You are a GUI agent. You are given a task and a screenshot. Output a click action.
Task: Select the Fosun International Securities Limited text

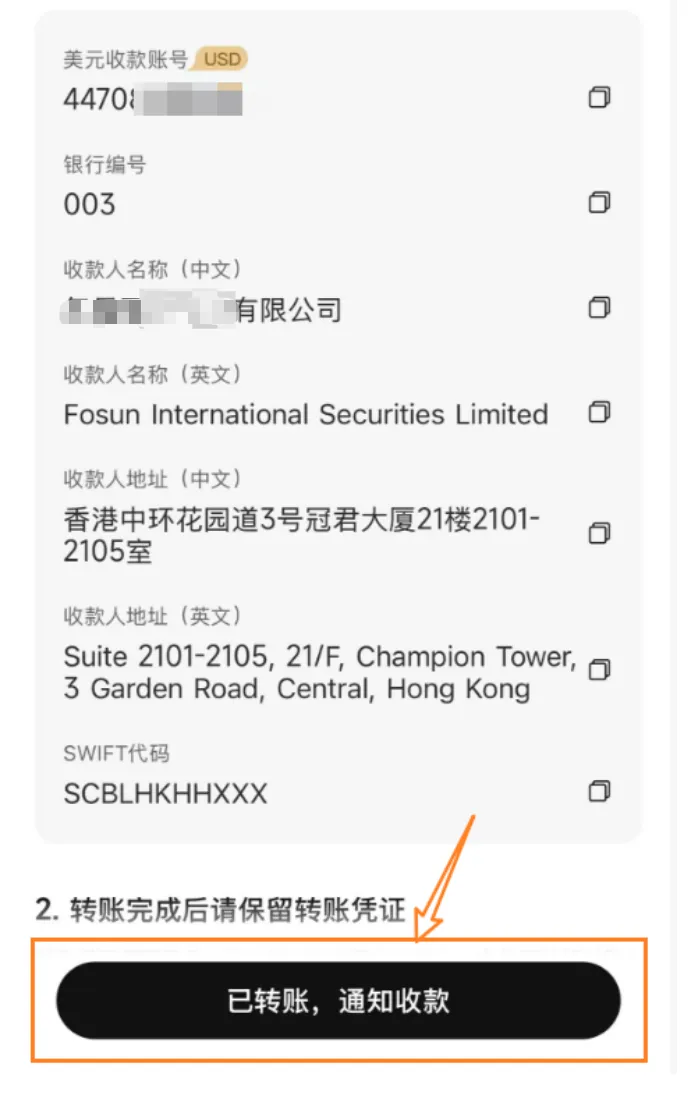tap(306, 414)
